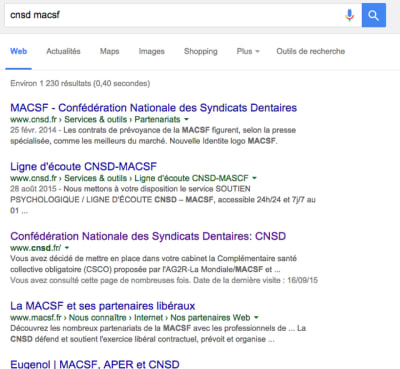
Task: Click the snippet dated 28 août 2015
Action: (x=163, y=200)
